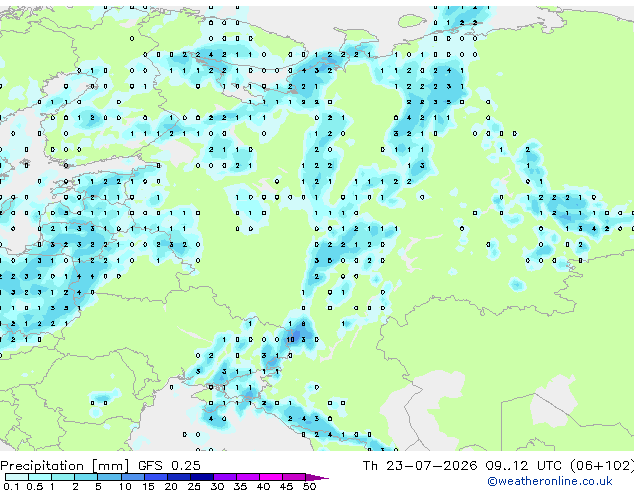Click the '45' legend scale label

pyautogui.click(x=286, y=486)
